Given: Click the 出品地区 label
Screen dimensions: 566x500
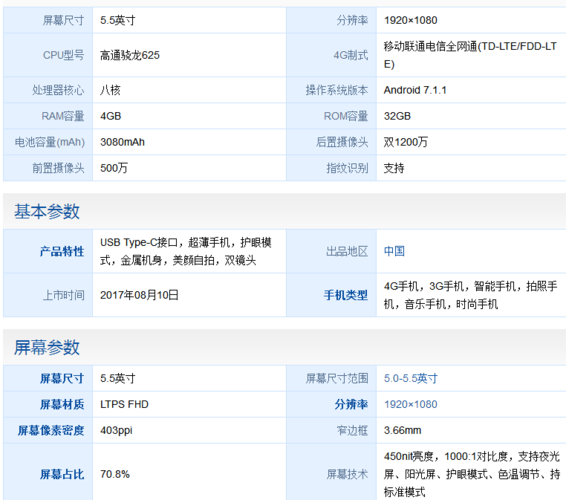Looking at the screenshot, I should 347,251.
